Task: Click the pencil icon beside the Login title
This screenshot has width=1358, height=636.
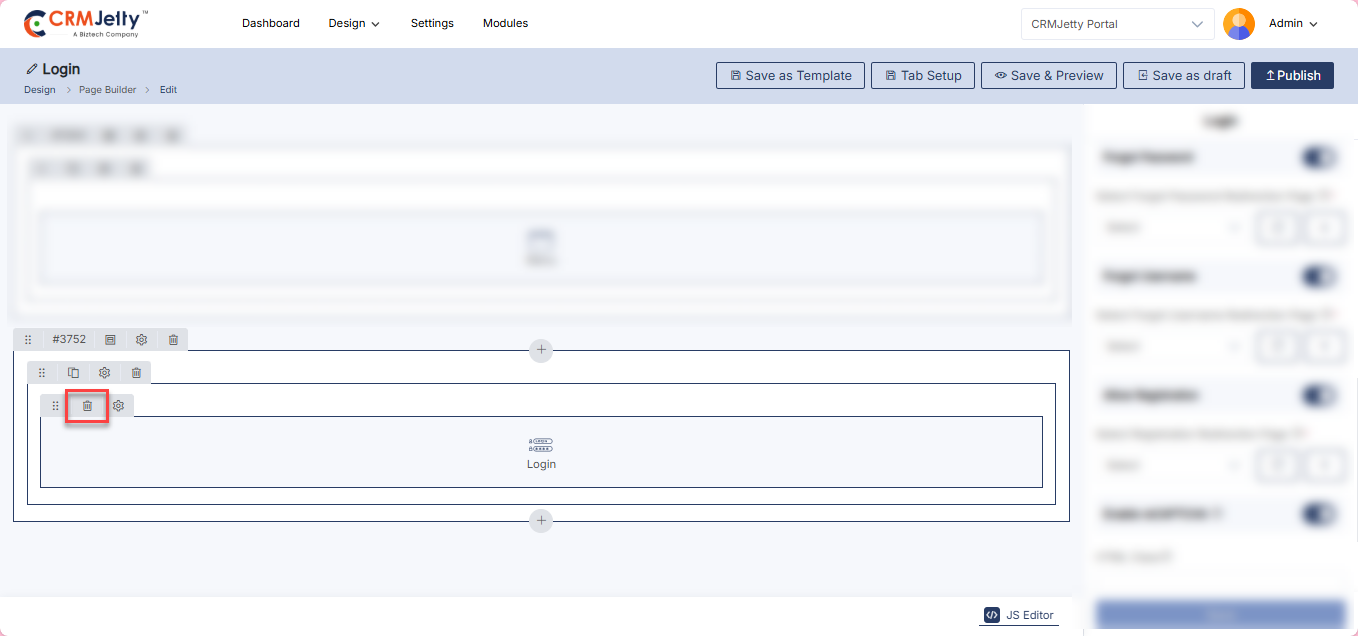Action: point(31,69)
